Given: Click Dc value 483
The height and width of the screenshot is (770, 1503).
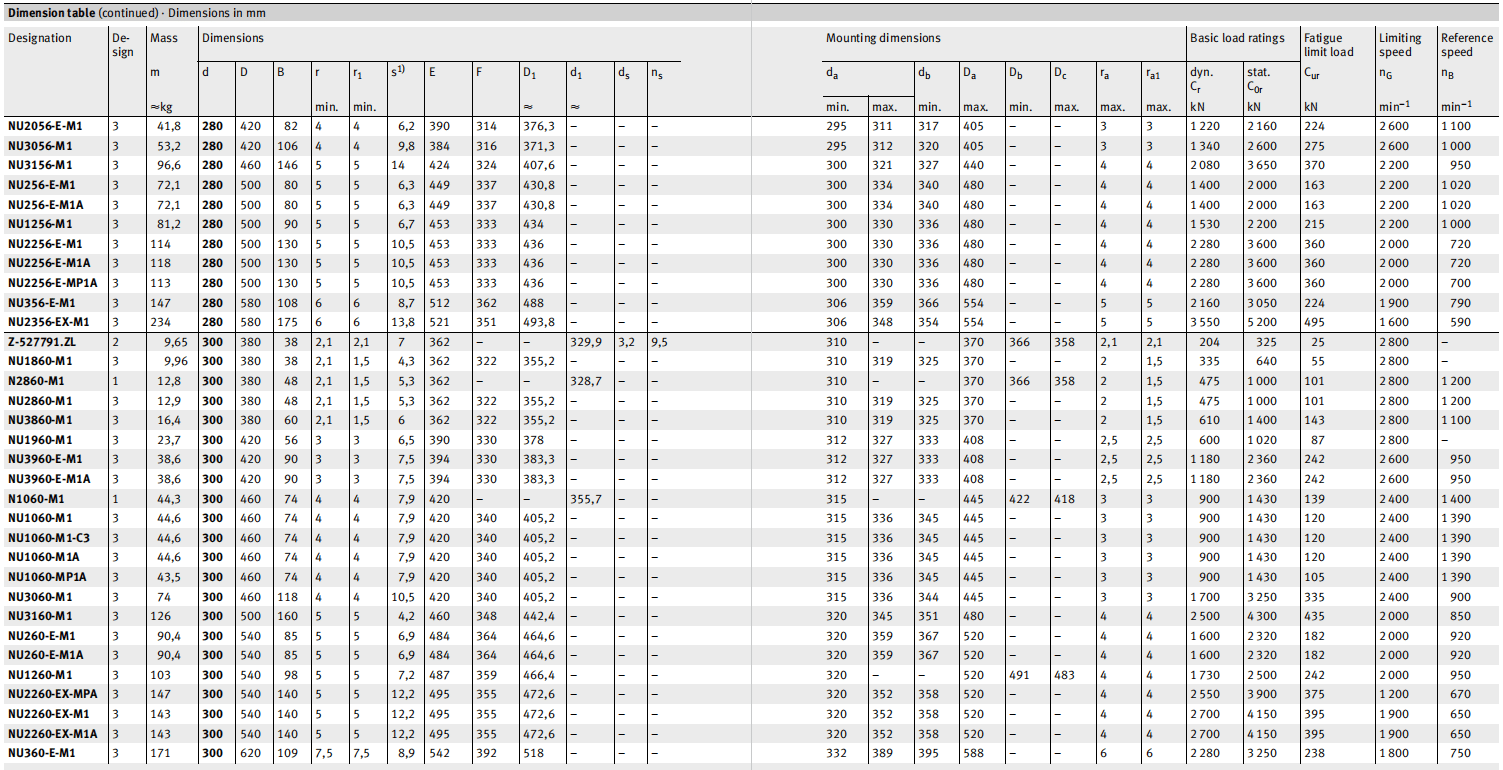Looking at the screenshot, I should coord(1064,675).
